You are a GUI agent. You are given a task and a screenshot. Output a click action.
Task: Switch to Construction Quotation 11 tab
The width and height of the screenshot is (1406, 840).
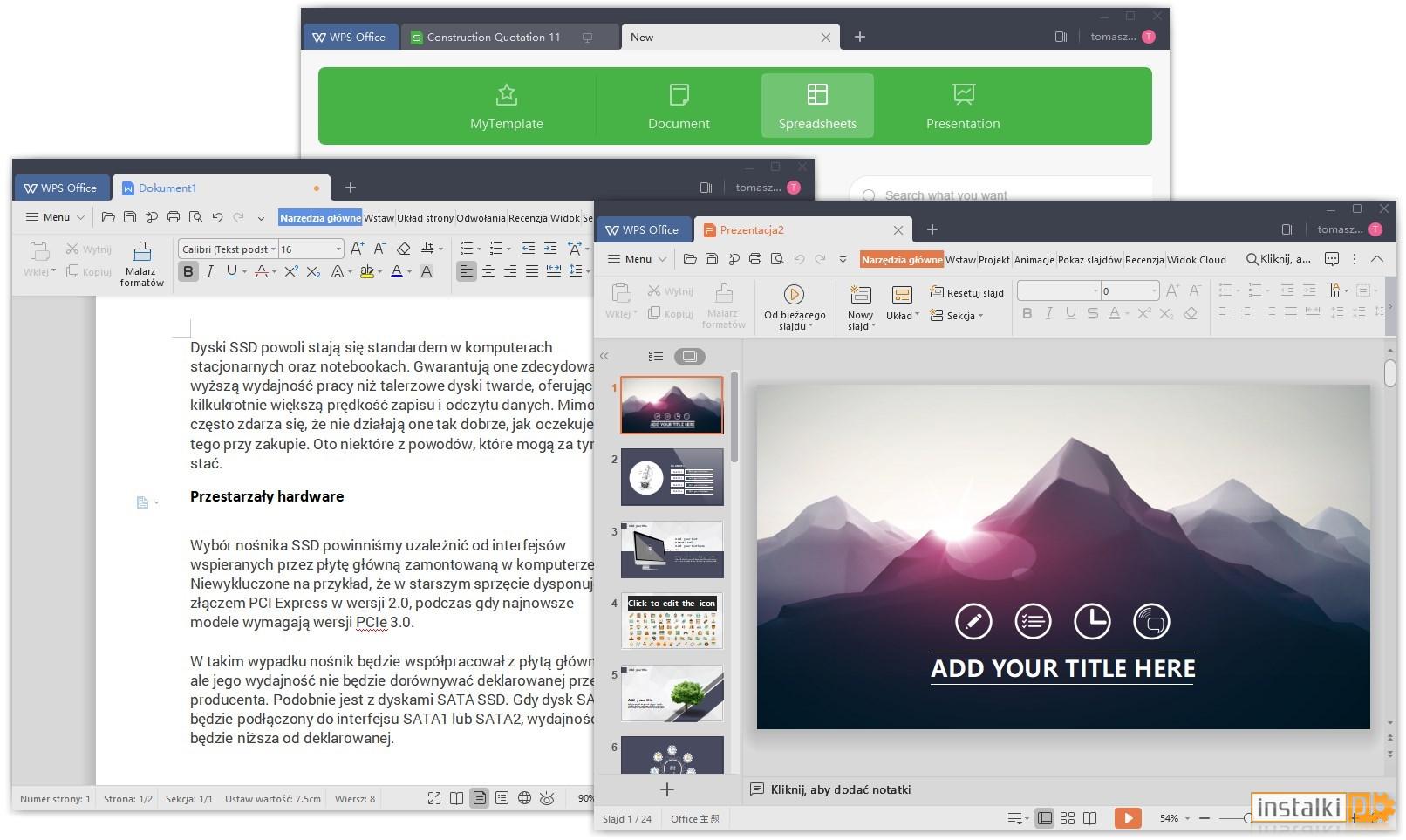coord(509,37)
